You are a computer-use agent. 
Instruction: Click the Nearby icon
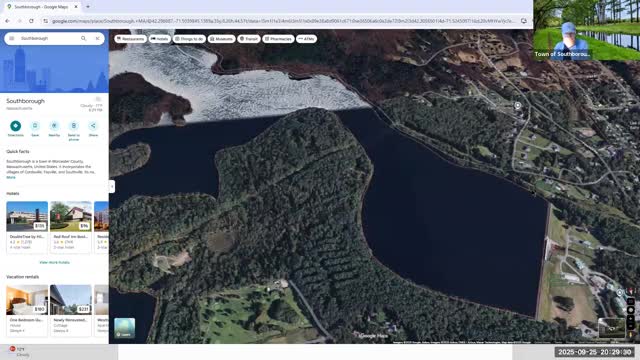point(54,126)
